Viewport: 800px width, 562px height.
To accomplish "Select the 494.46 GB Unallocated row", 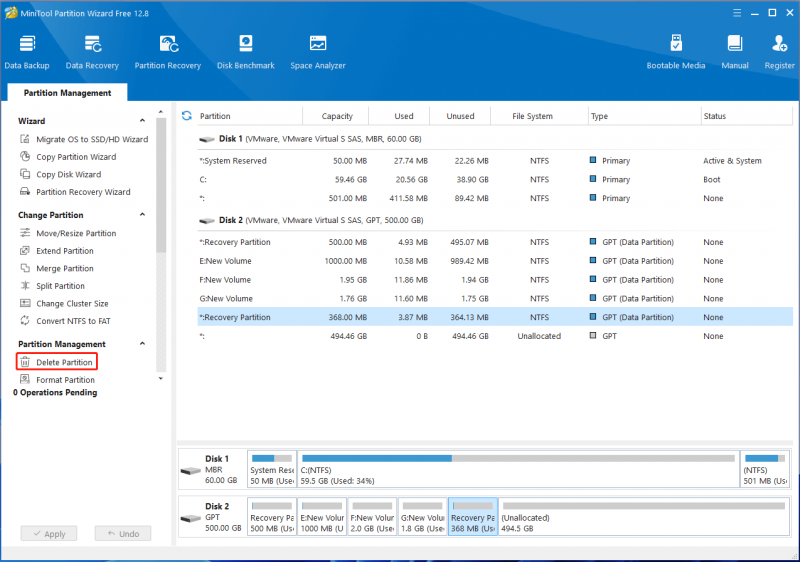I will point(495,336).
